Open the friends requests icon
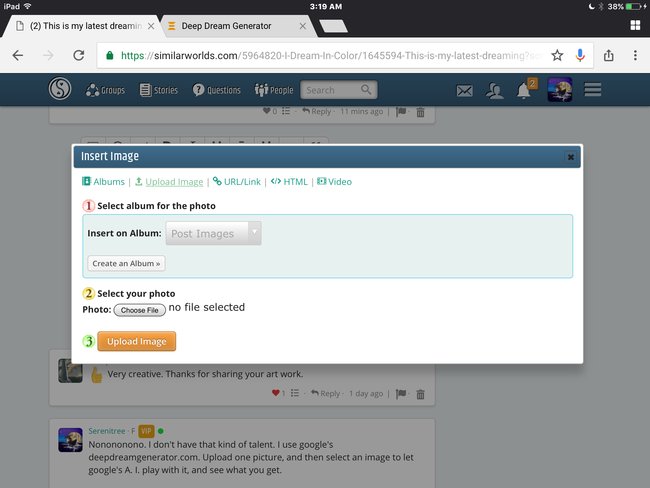 tap(494, 90)
